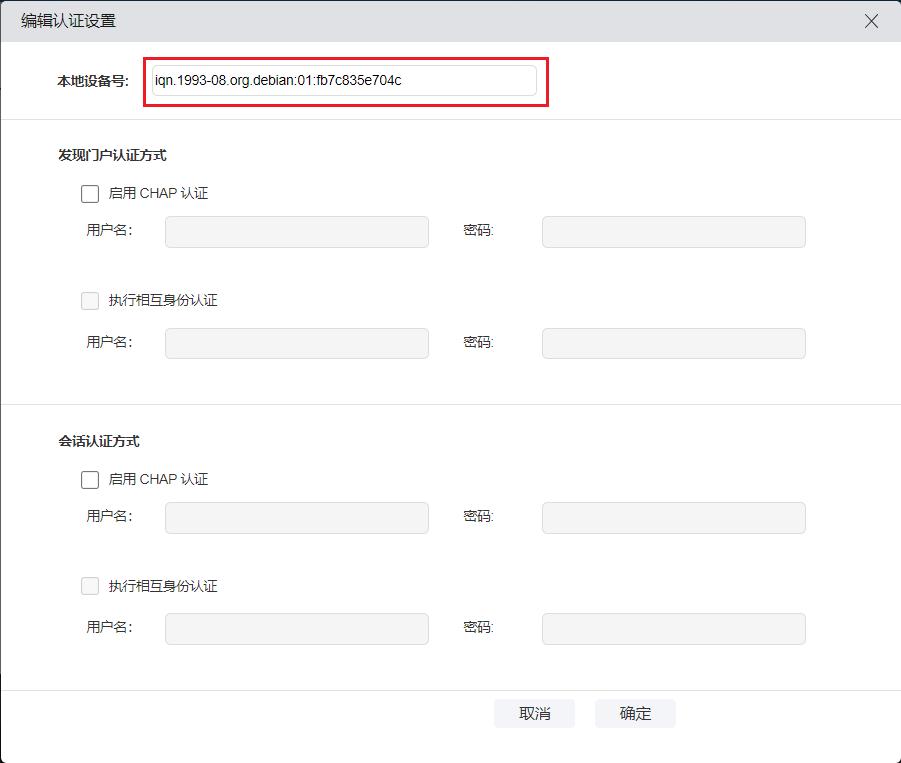Focus the 相互身份认证 用户名 field under 会话认证方式
Screen dimensions: 901x763
coord(296,629)
